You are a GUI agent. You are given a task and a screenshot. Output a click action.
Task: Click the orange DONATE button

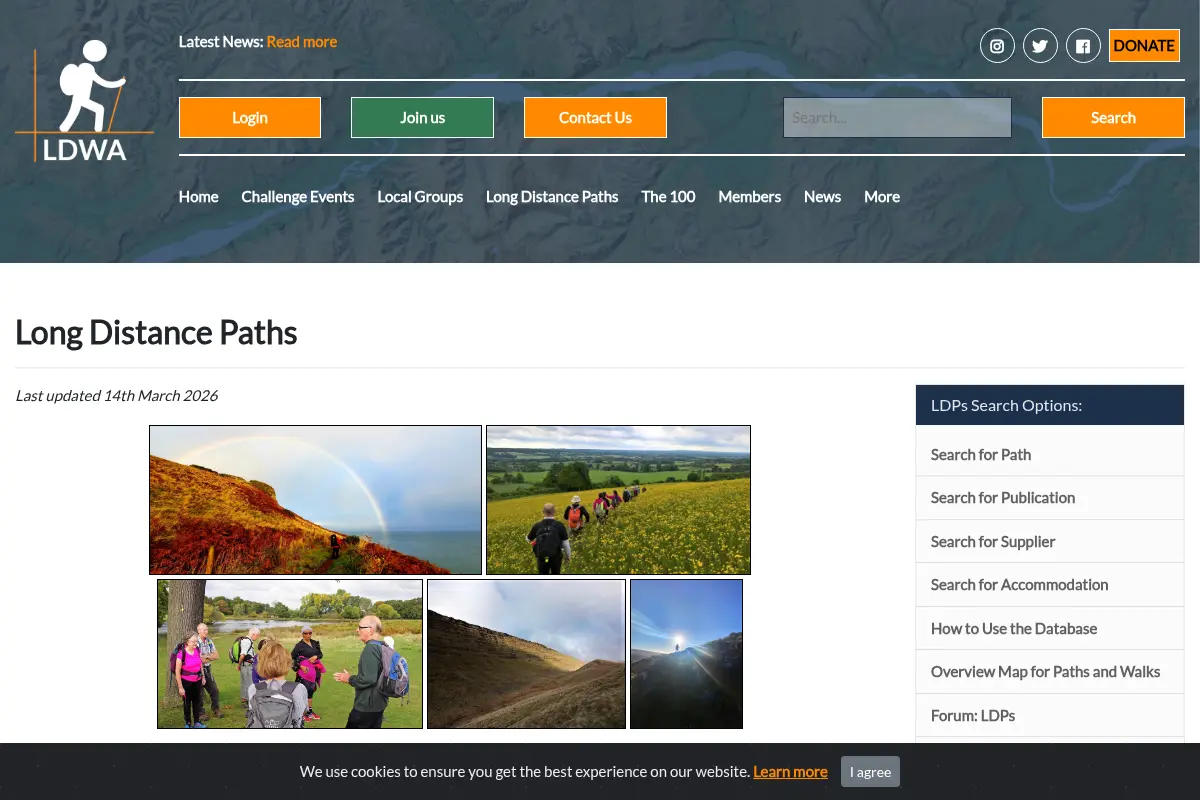(x=1144, y=46)
